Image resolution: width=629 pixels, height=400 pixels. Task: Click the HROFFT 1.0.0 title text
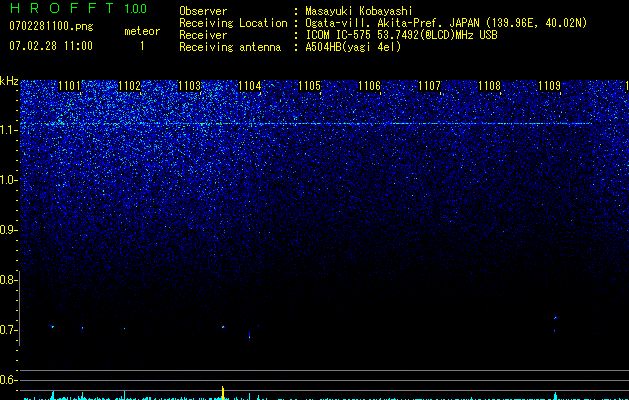pyautogui.click(x=78, y=8)
